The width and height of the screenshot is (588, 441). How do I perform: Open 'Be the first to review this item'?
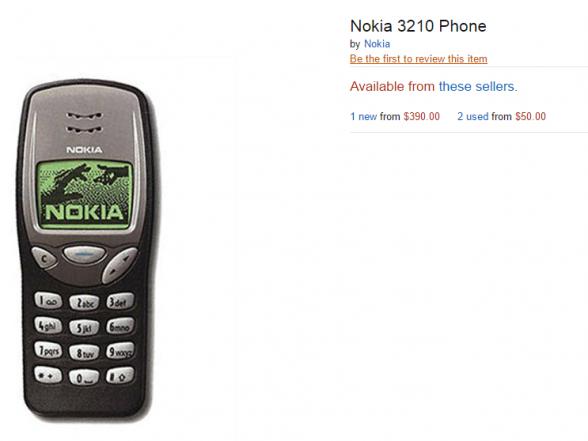(x=418, y=59)
